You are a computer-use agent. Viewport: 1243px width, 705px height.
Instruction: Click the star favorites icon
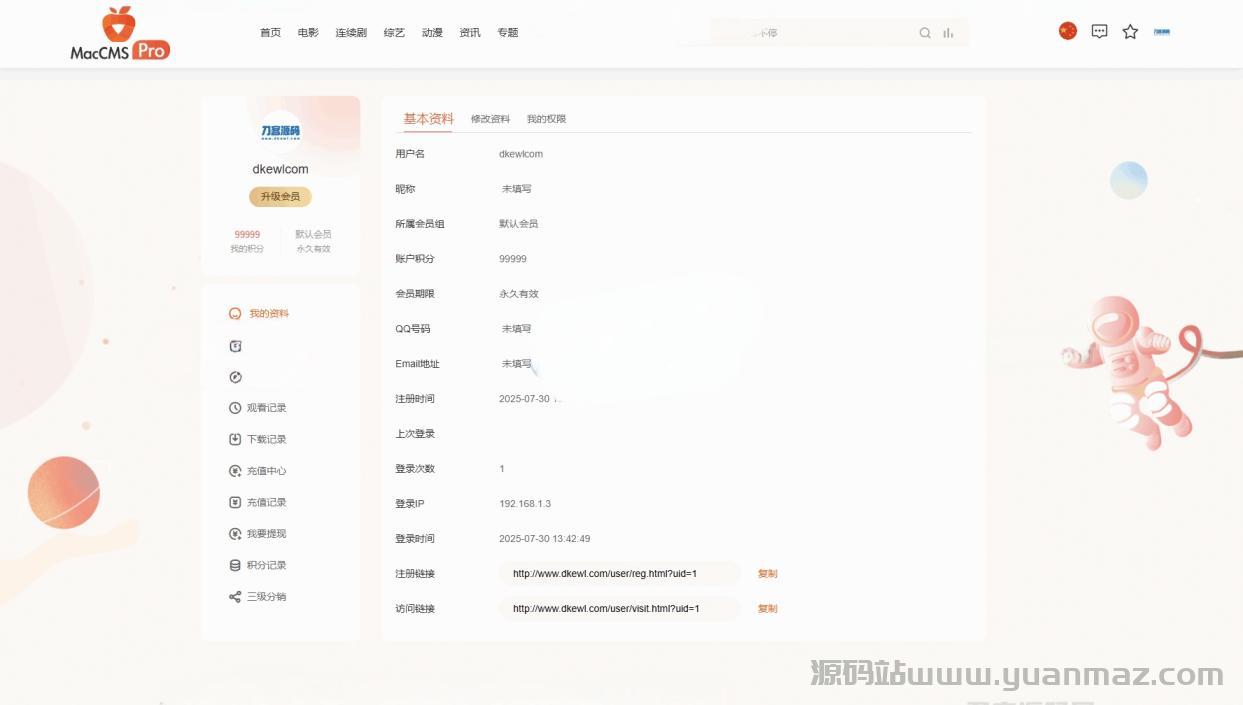pyautogui.click(x=1130, y=32)
